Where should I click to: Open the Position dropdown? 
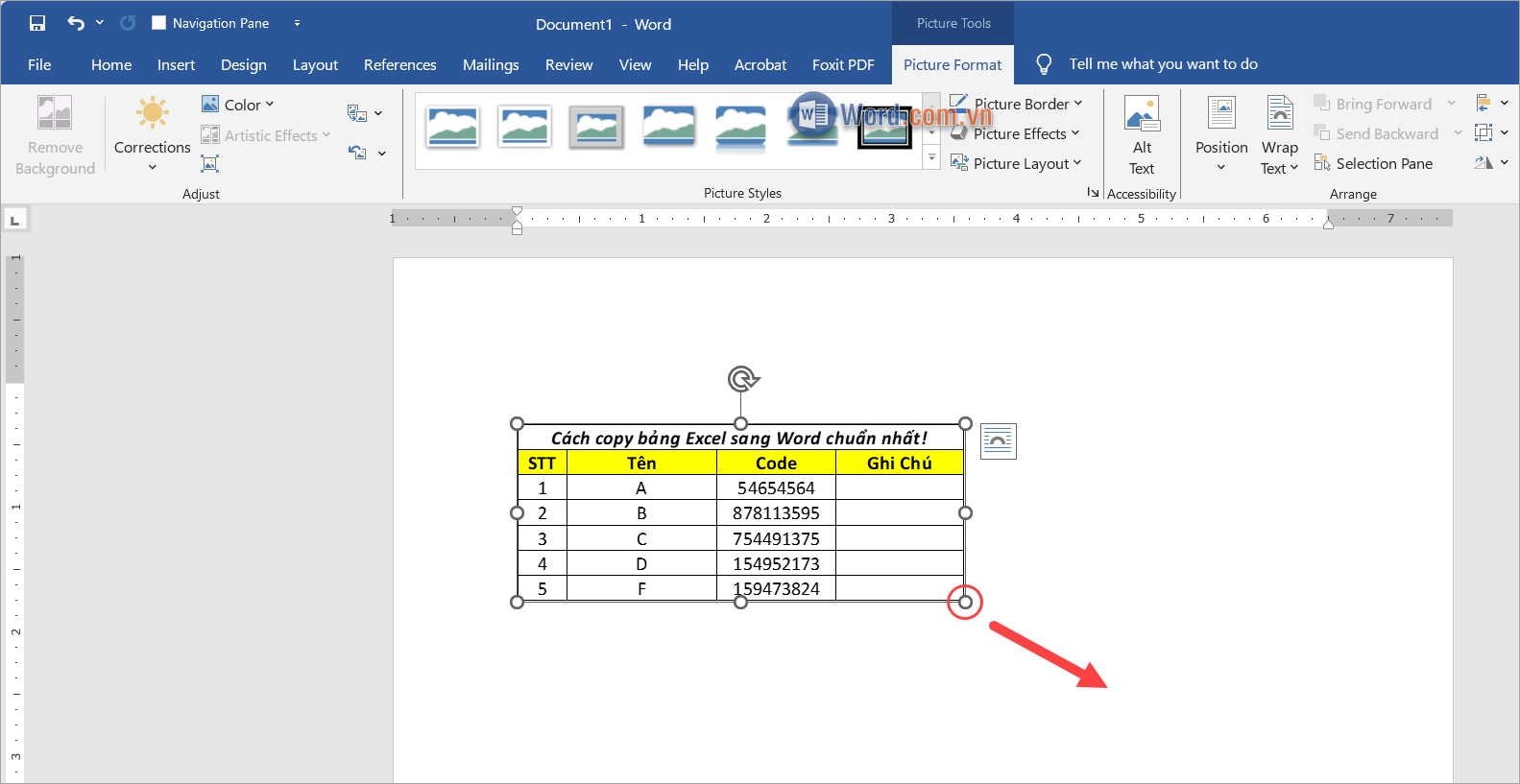click(x=1221, y=134)
